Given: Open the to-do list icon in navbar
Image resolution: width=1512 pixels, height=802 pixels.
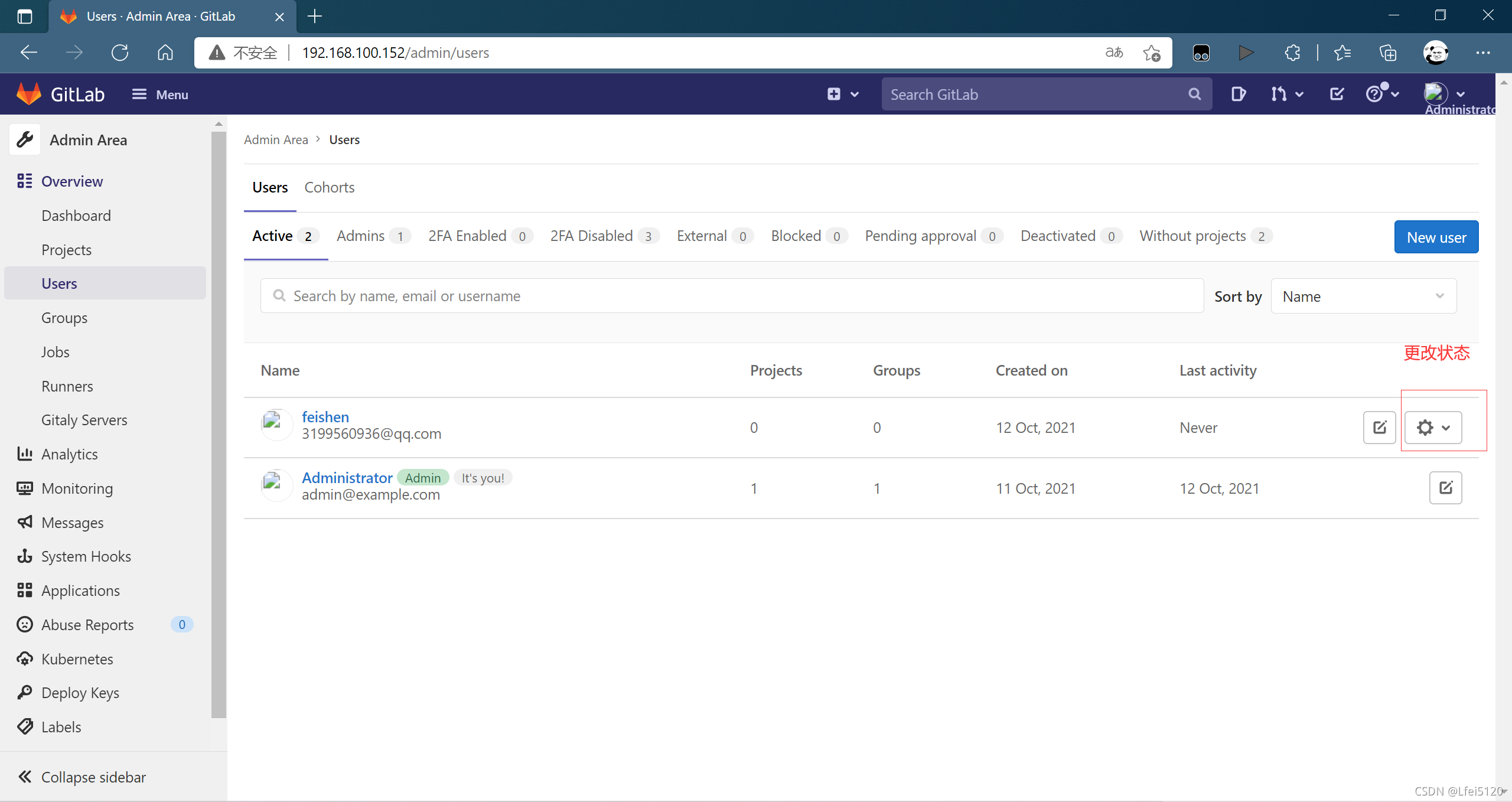Looking at the screenshot, I should point(1337,94).
